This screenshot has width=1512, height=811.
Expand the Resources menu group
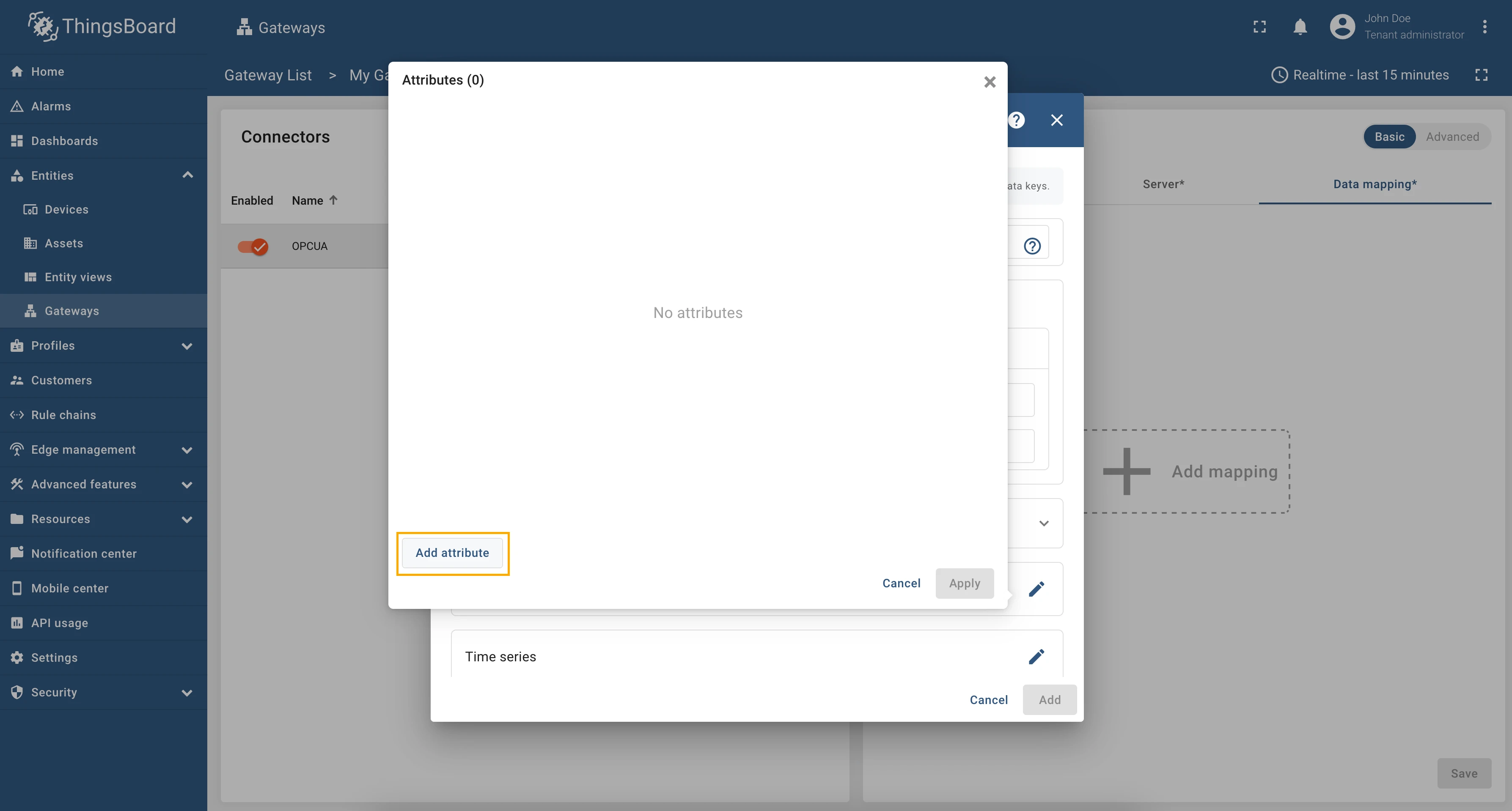coord(187,519)
